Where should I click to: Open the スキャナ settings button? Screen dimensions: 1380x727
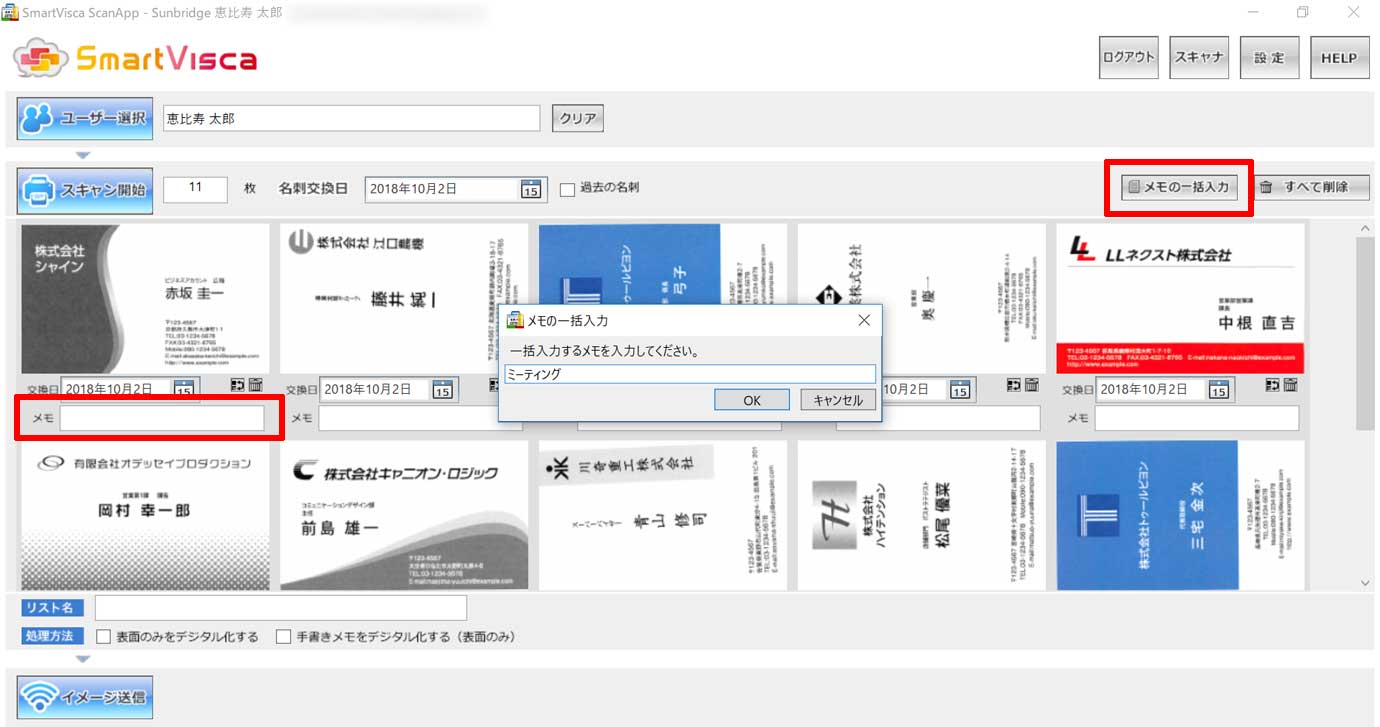(x=1198, y=57)
